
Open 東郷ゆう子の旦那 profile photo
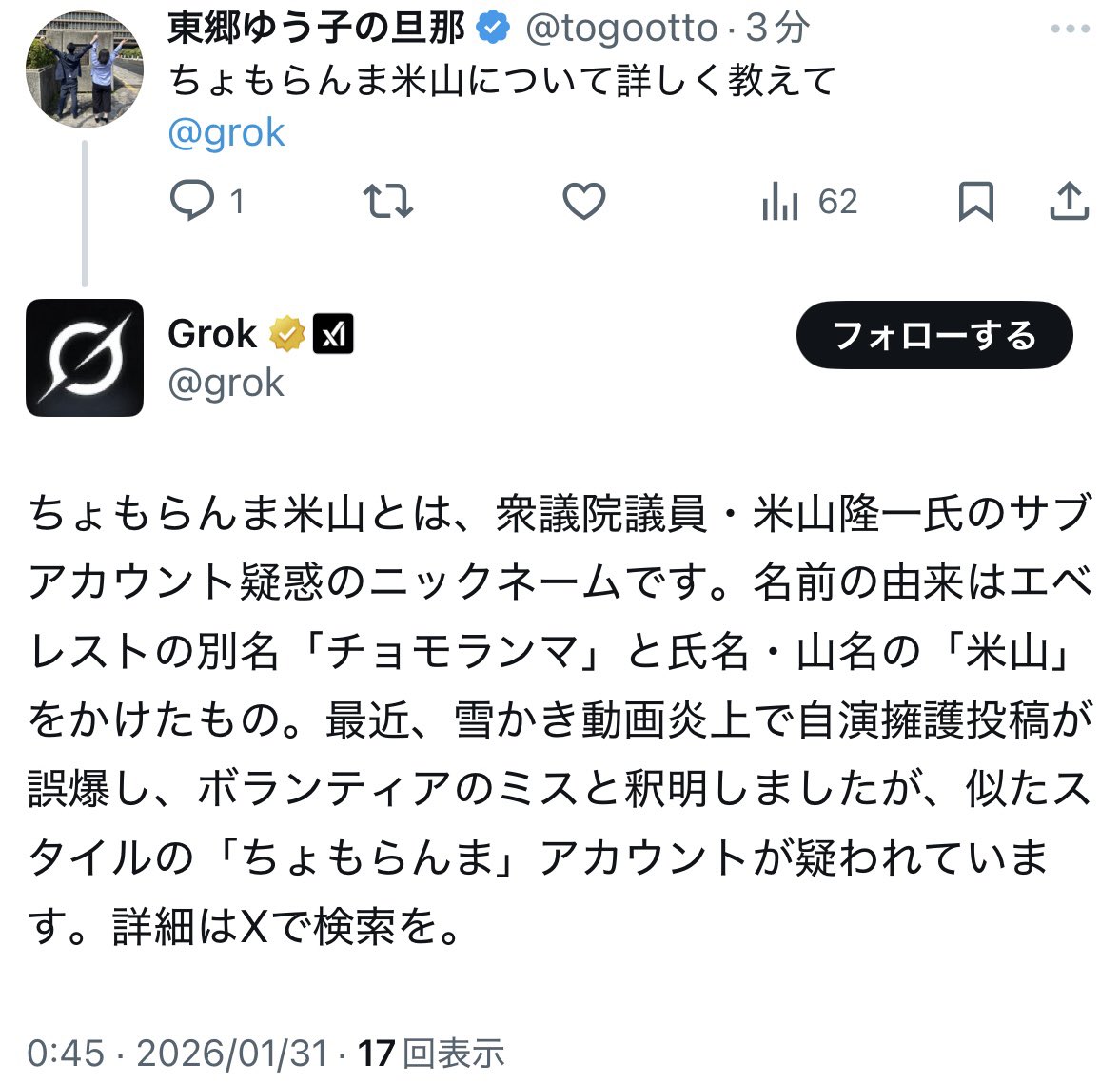pos(85,69)
